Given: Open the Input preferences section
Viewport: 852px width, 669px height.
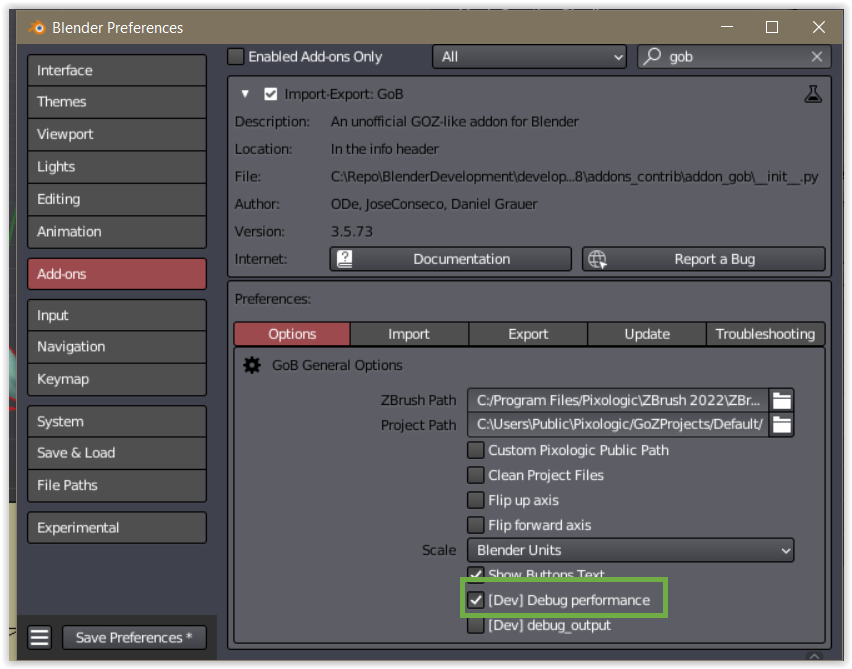Looking at the screenshot, I should (x=117, y=315).
